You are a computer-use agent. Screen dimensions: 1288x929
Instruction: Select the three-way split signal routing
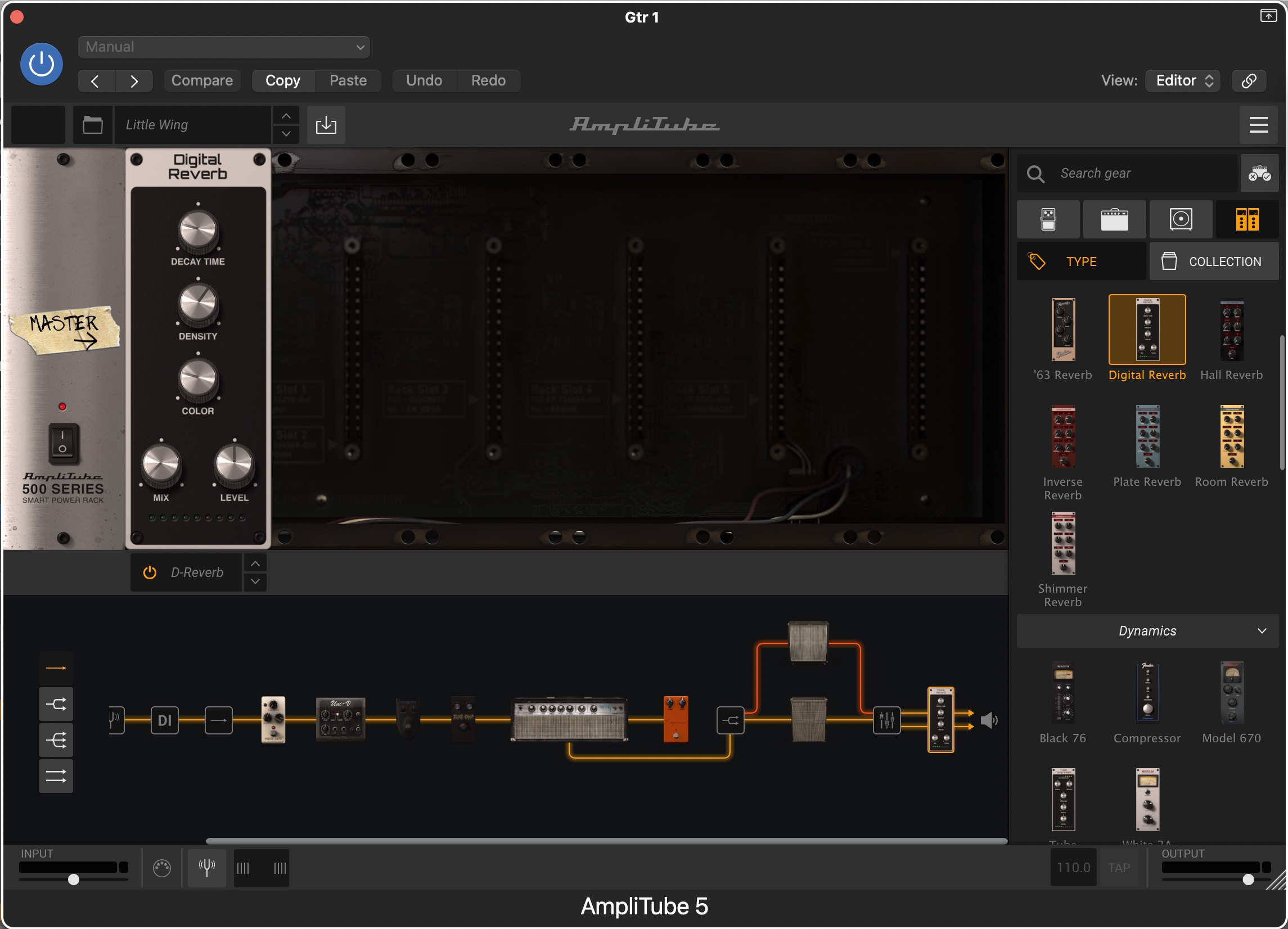click(56, 741)
